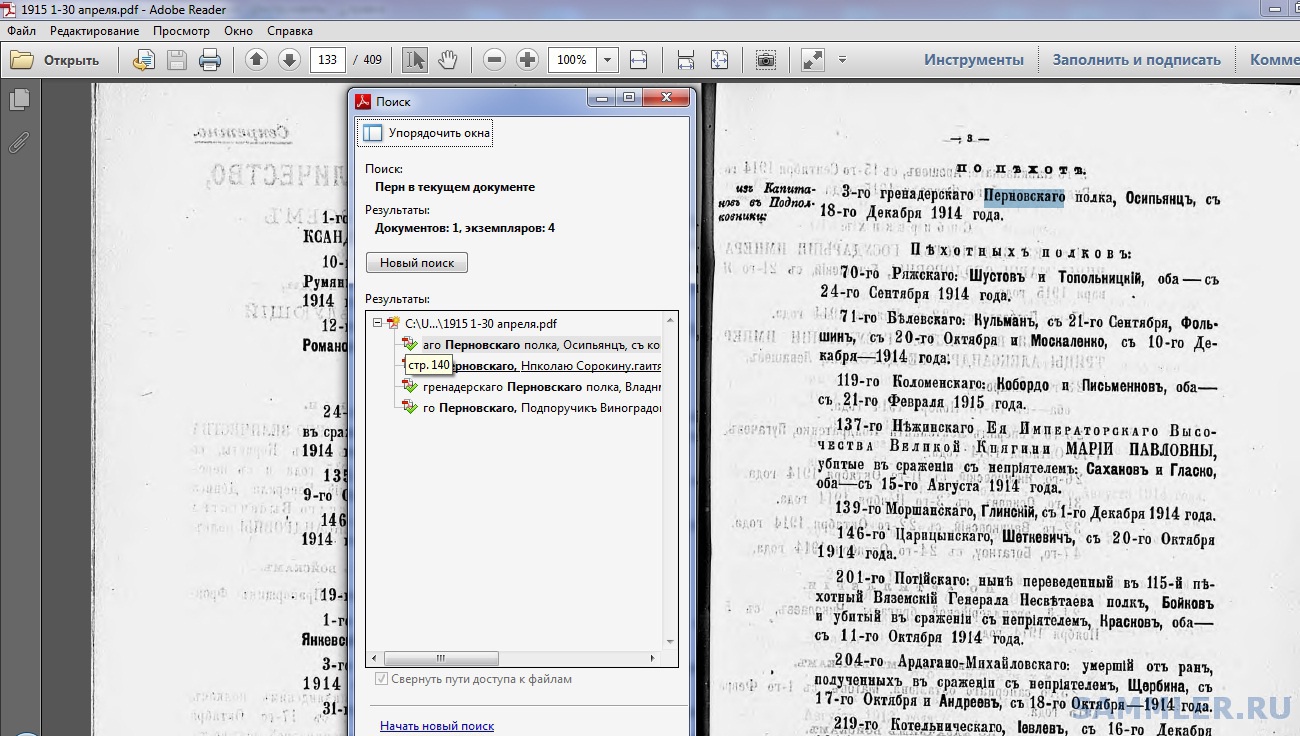Screen dimensions: 1300x736
Task: Click result icon for 'го Перновскаго, Подпоручикъ'
Action: pyautogui.click(x=409, y=408)
